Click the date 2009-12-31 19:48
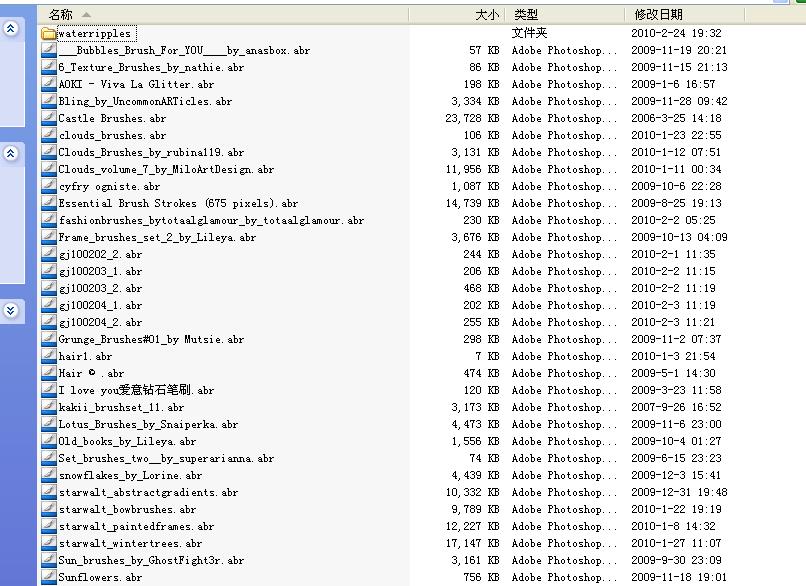 point(680,492)
